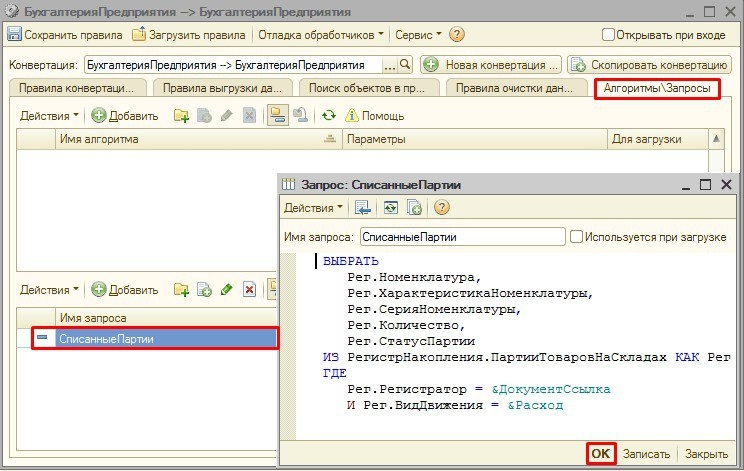Click the green refresh arrows icon
Screen dimensions: 744x471
click(329, 116)
